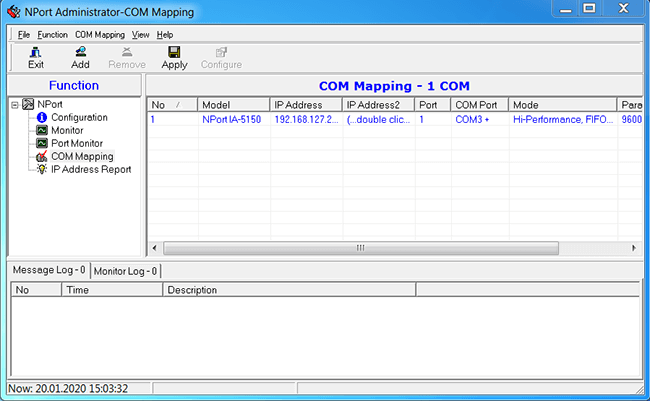This screenshot has height=401, width=650.
Task: Click the Port Monitor icon in tree
Action: click(x=41, y=143)
